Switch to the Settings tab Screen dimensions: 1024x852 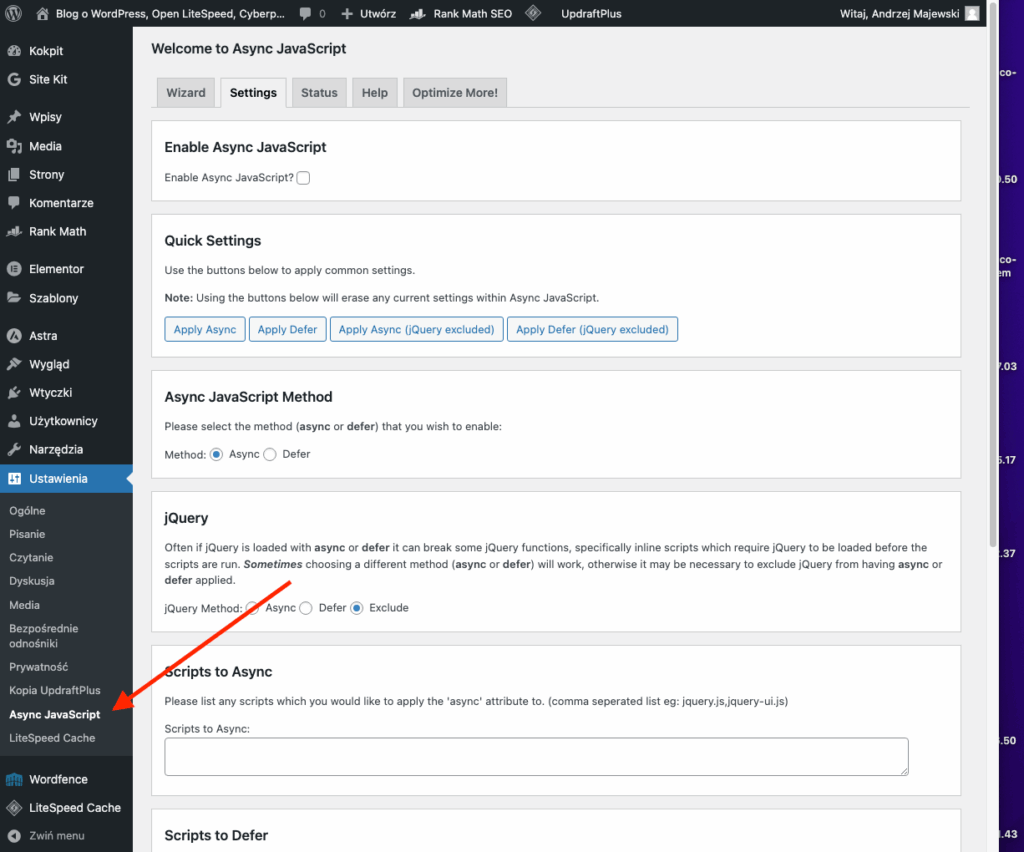(253, 93)
